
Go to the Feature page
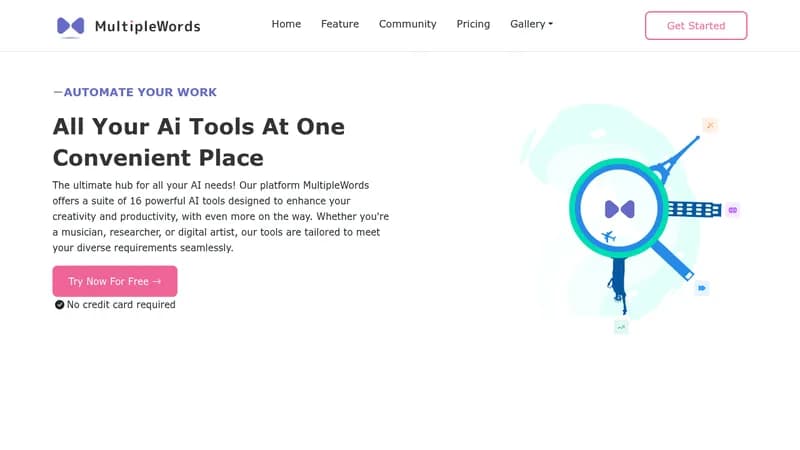340,24
